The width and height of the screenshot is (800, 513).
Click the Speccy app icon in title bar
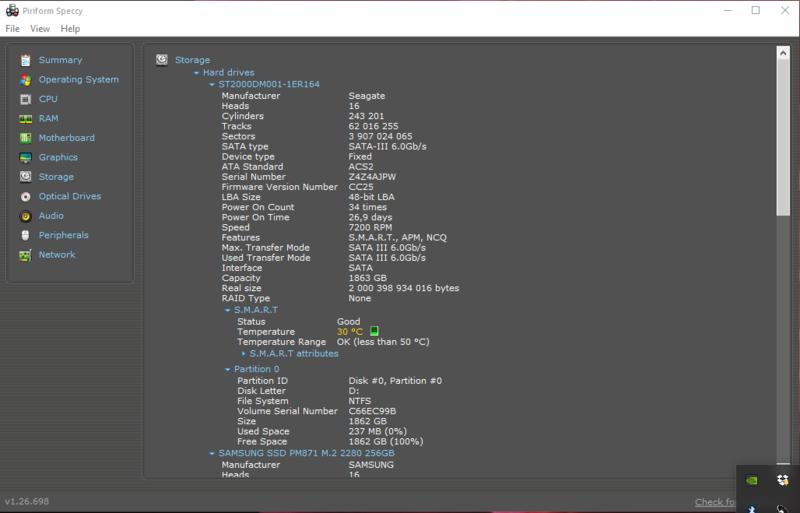point(12,10)
